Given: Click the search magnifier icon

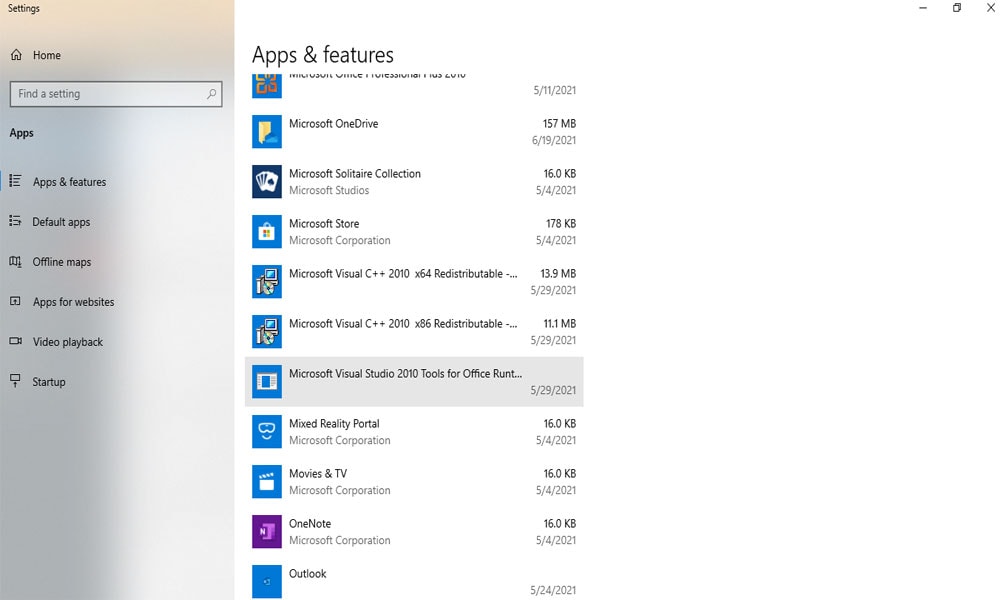Looking at the screenshot, I should click(211, 94).
